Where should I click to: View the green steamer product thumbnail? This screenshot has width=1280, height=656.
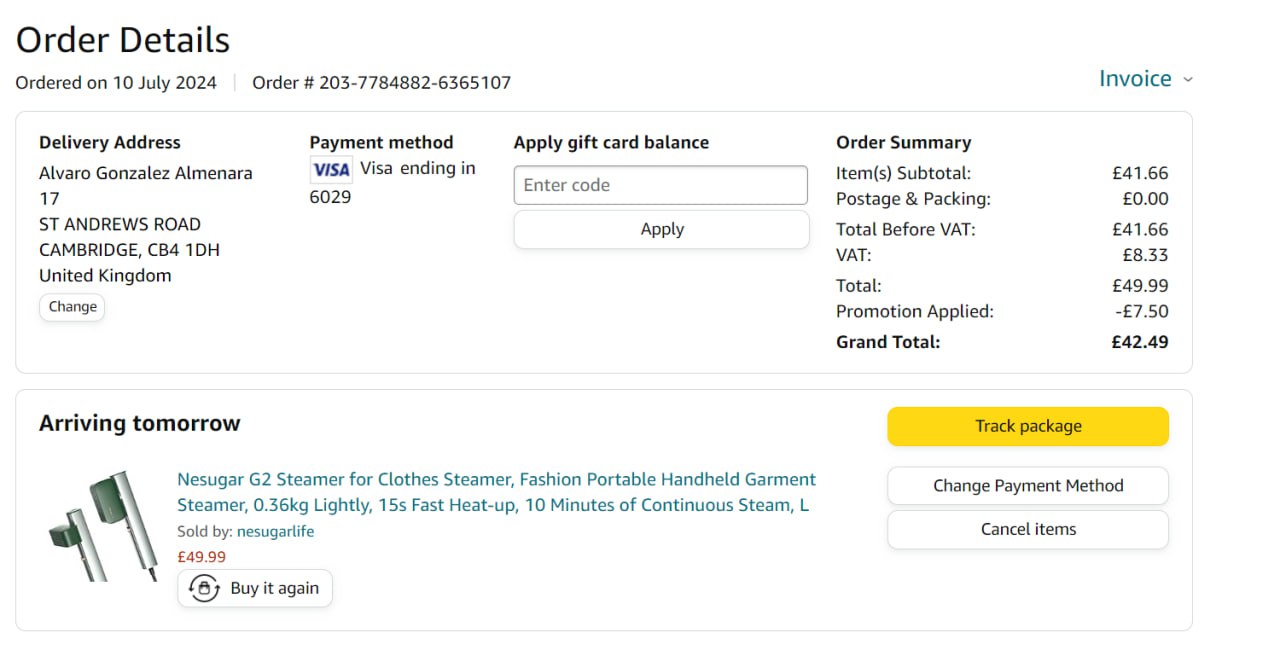coord(103,526)
